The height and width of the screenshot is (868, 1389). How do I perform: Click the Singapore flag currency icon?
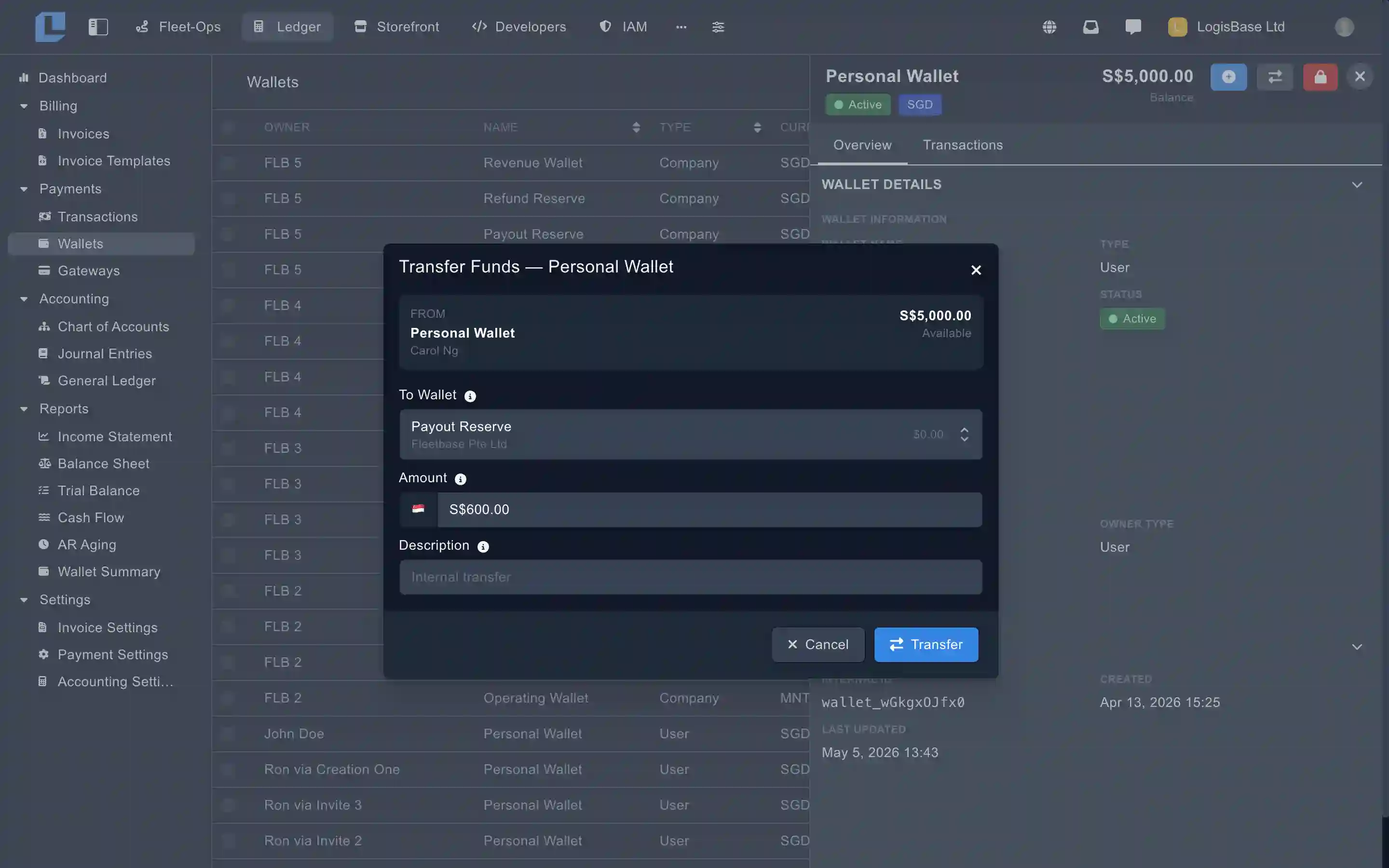(x=419, y=509)
